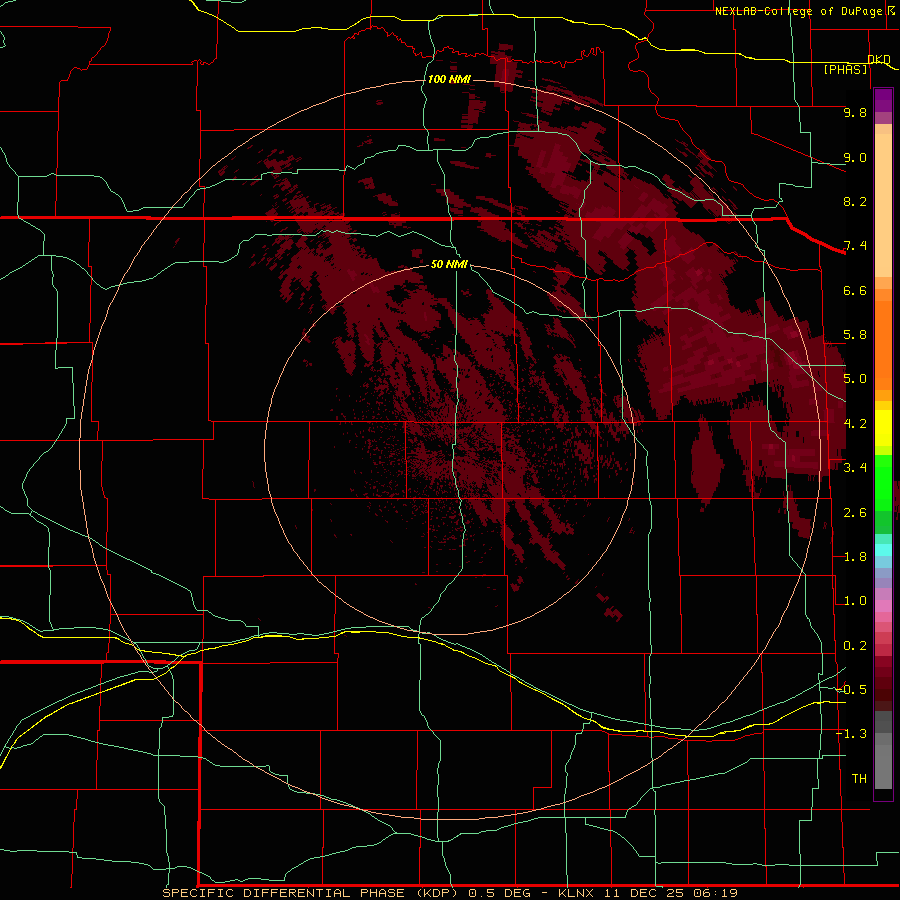This screenshot has height=900, width=900.
Task: Pick the cyan segment of the color bar
Action: [883, 550]
